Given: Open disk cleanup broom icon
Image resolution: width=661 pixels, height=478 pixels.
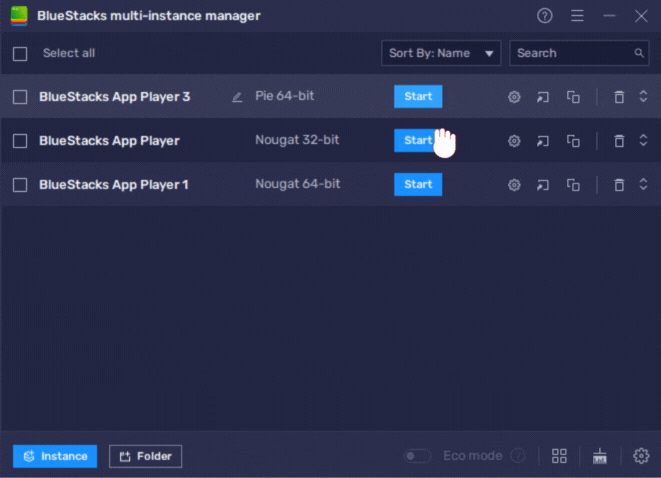Looking at the screenshot, I should (599, 456).
